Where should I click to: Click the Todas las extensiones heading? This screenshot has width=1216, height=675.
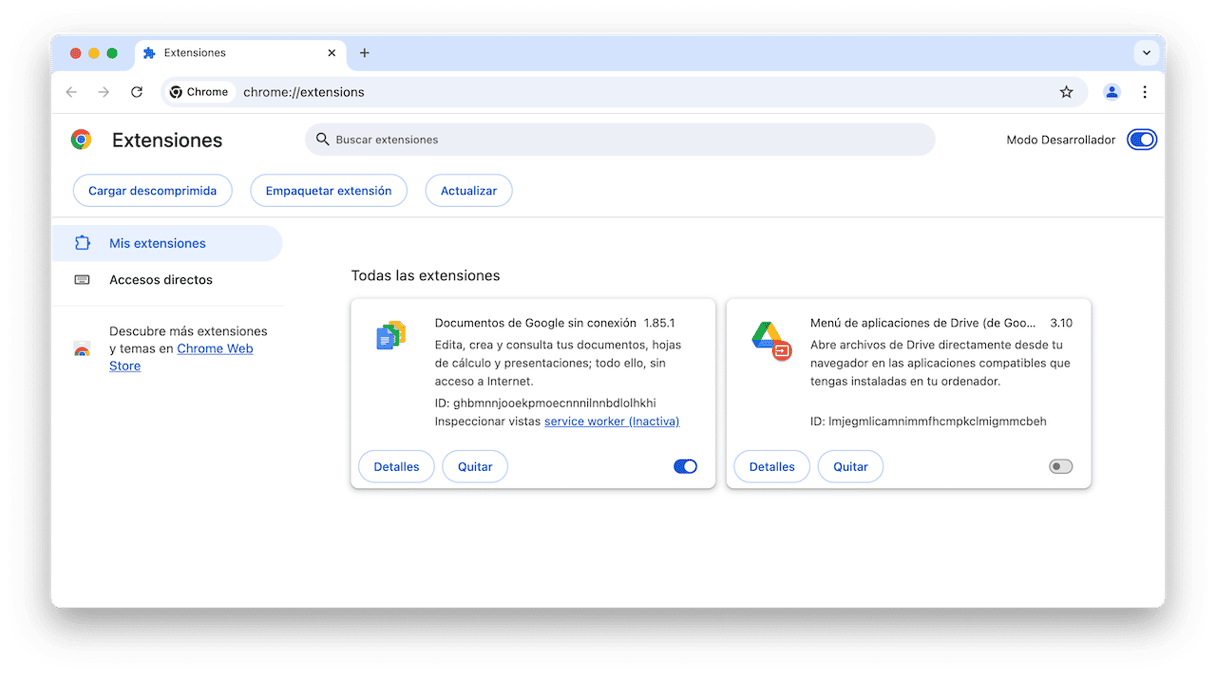coord(425,275)
